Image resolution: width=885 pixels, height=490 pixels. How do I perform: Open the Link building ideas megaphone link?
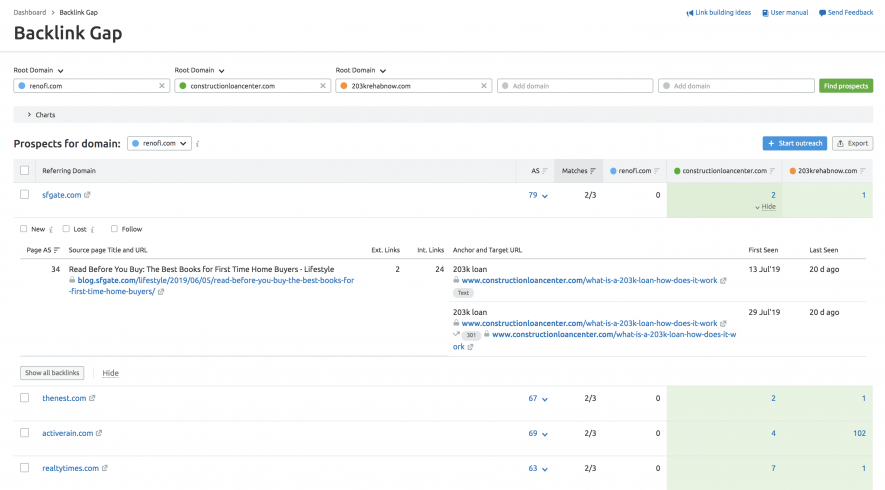718,12
